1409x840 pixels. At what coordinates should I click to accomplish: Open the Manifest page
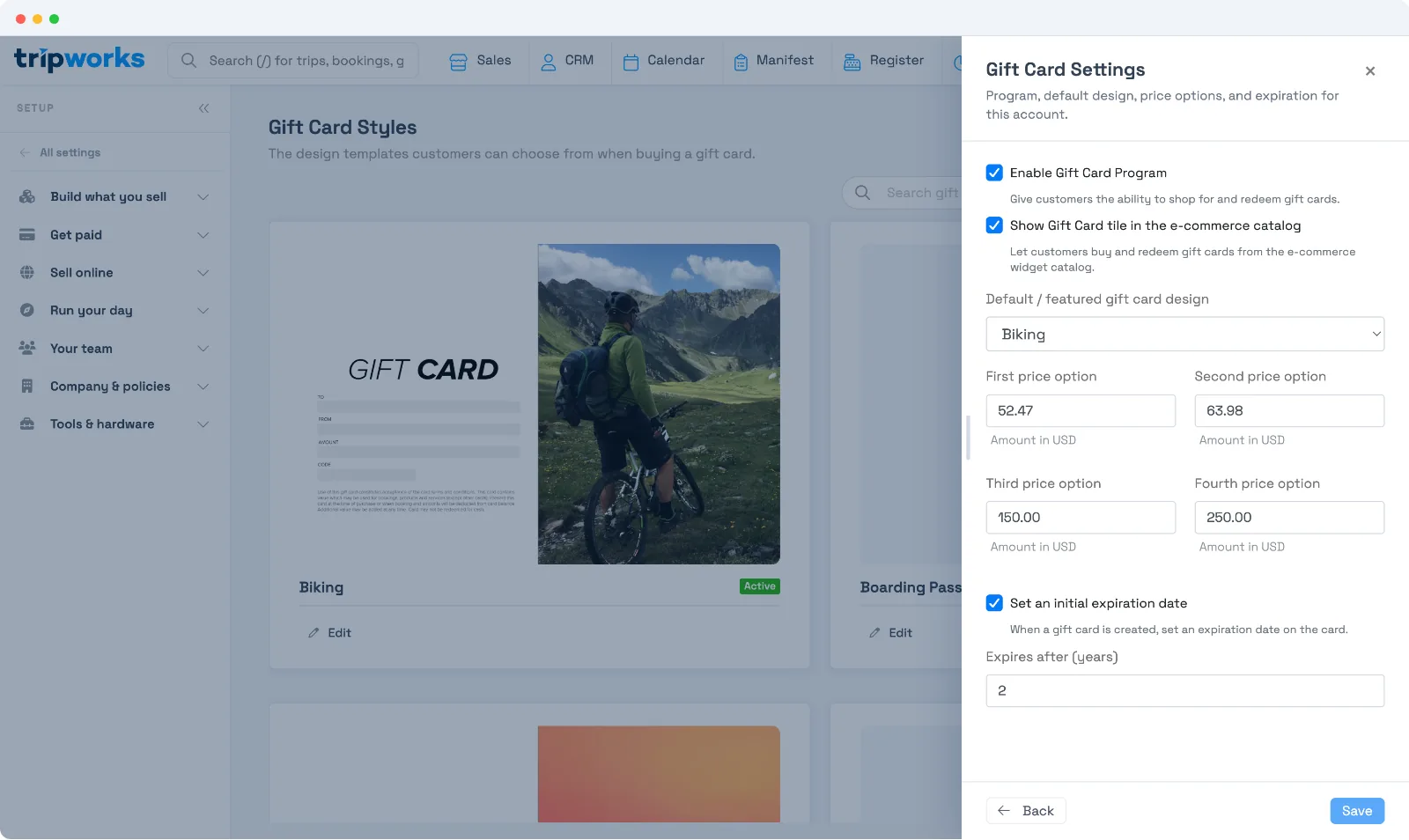click(x=774, y=61)
